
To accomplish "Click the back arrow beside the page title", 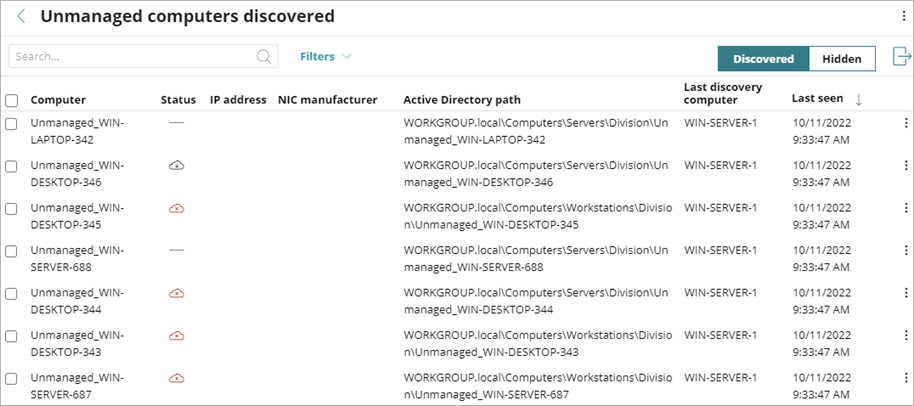I will 21,17.
